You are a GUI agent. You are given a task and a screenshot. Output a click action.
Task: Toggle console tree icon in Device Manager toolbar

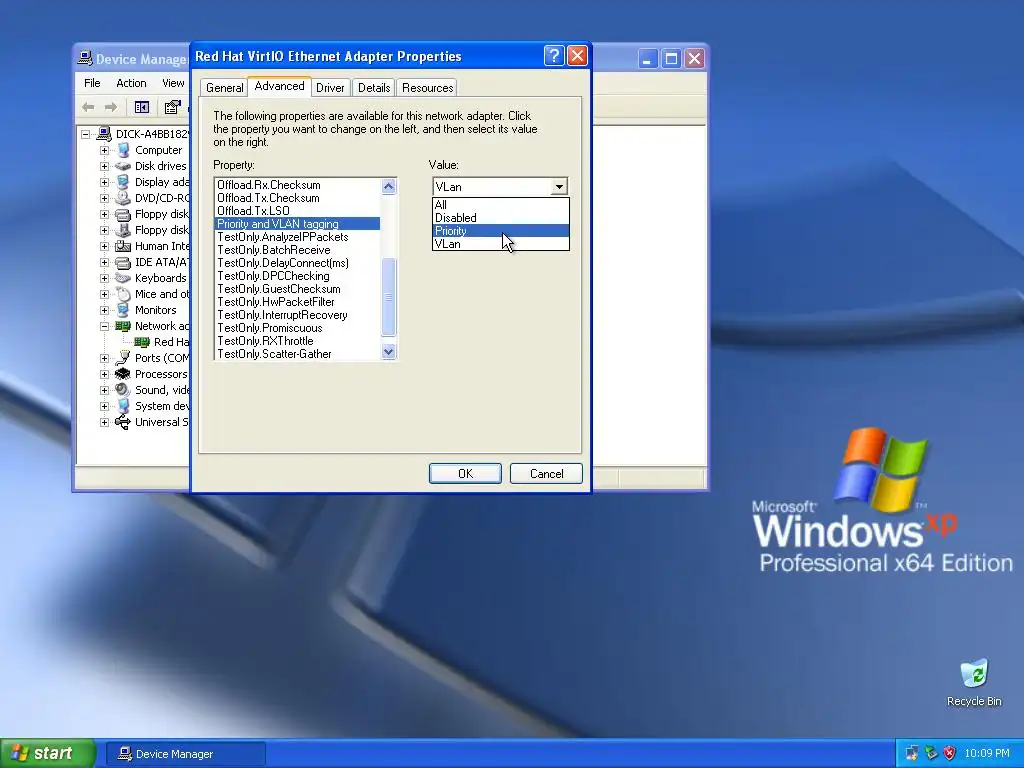click(142, 107)
